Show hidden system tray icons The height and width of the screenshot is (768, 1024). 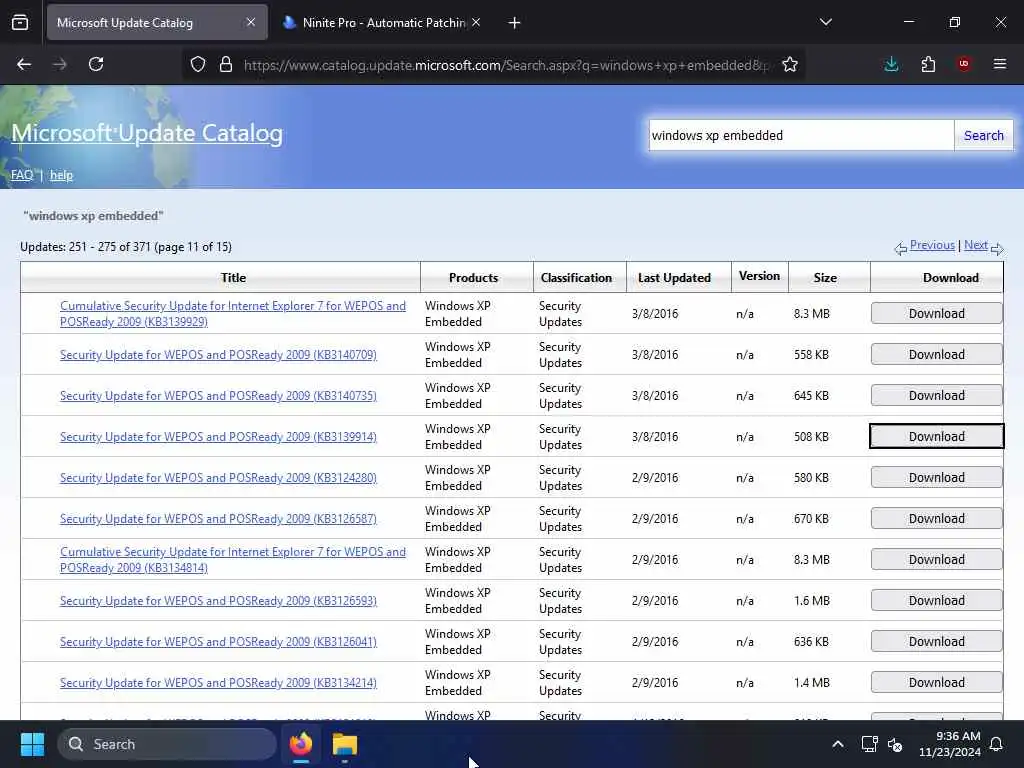(x=837, y=744)
